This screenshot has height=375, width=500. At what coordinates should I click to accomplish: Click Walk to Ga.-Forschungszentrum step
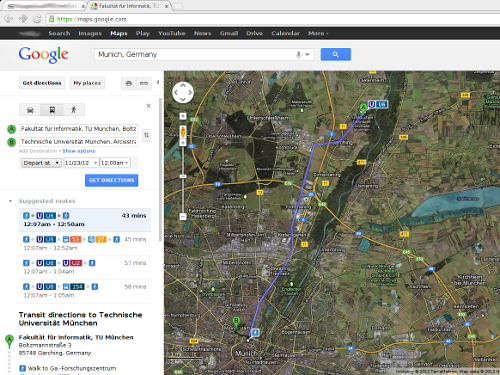tap(72, 368)
